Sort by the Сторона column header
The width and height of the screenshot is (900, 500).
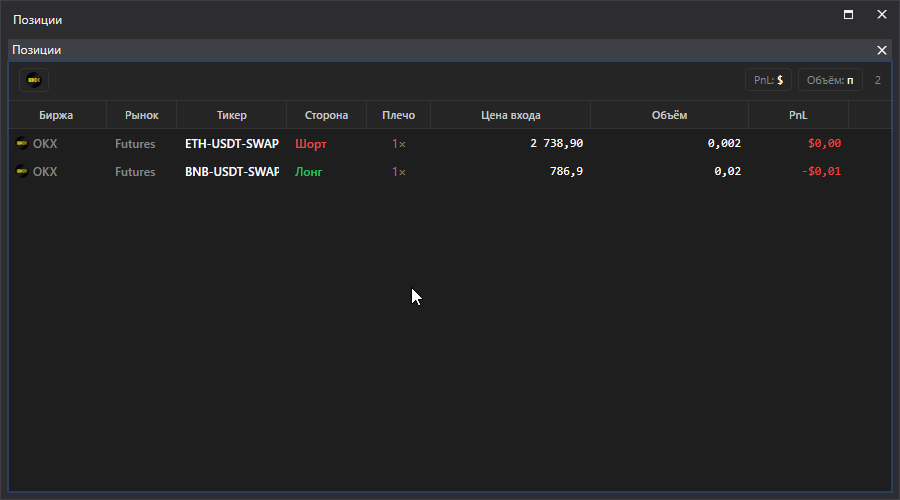pos(326,115)
